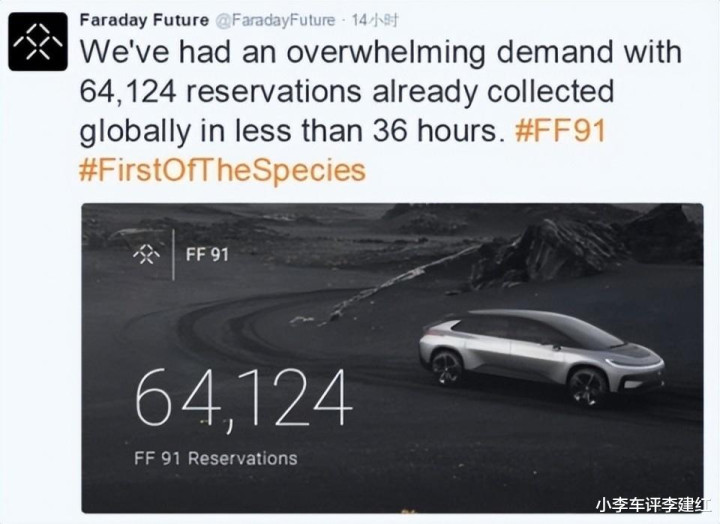Click the car's rear wheel
Viewport: 720px width, 524px height.
446,367
